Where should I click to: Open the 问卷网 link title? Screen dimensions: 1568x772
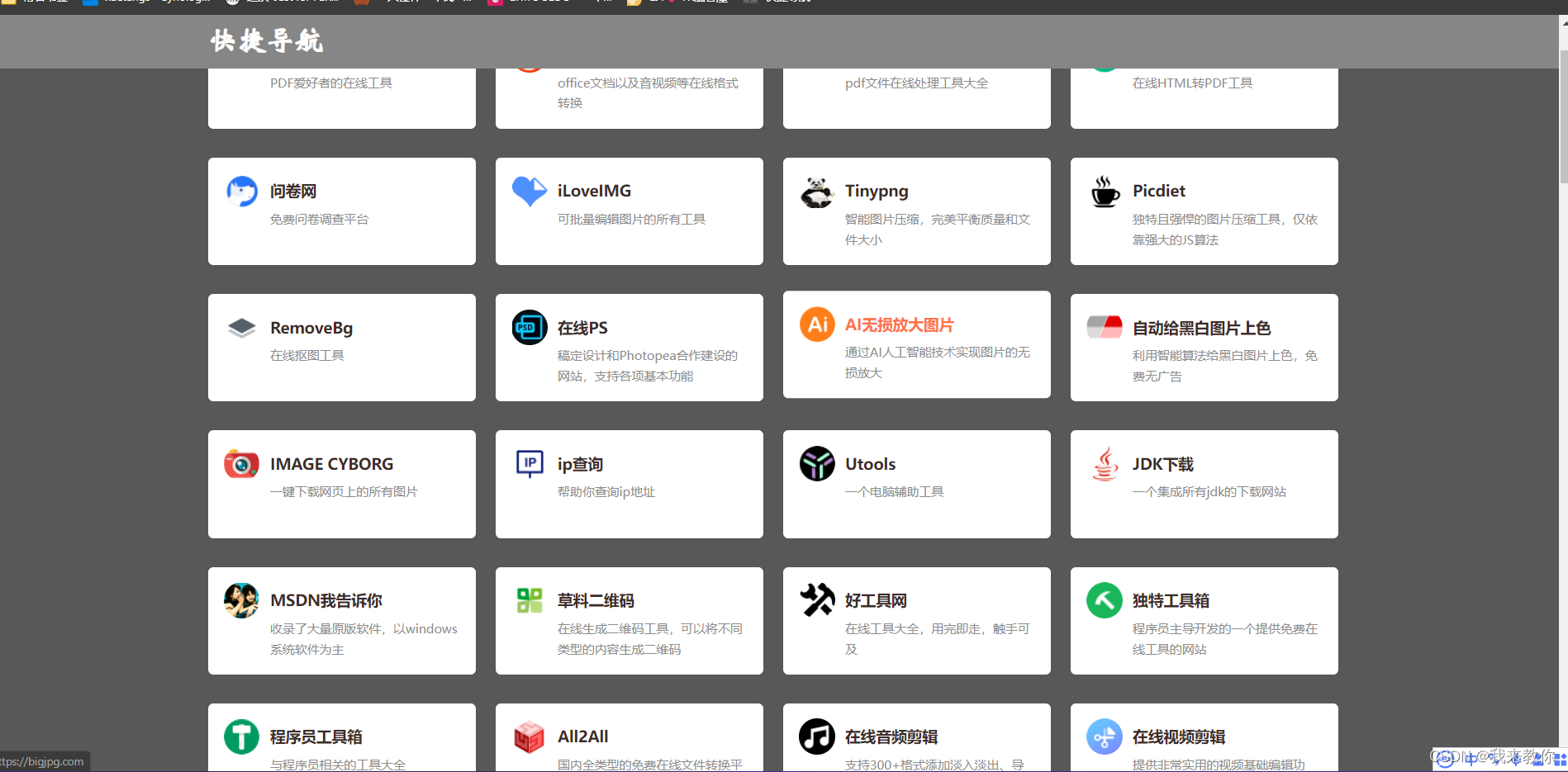click(x=293, y=192)
